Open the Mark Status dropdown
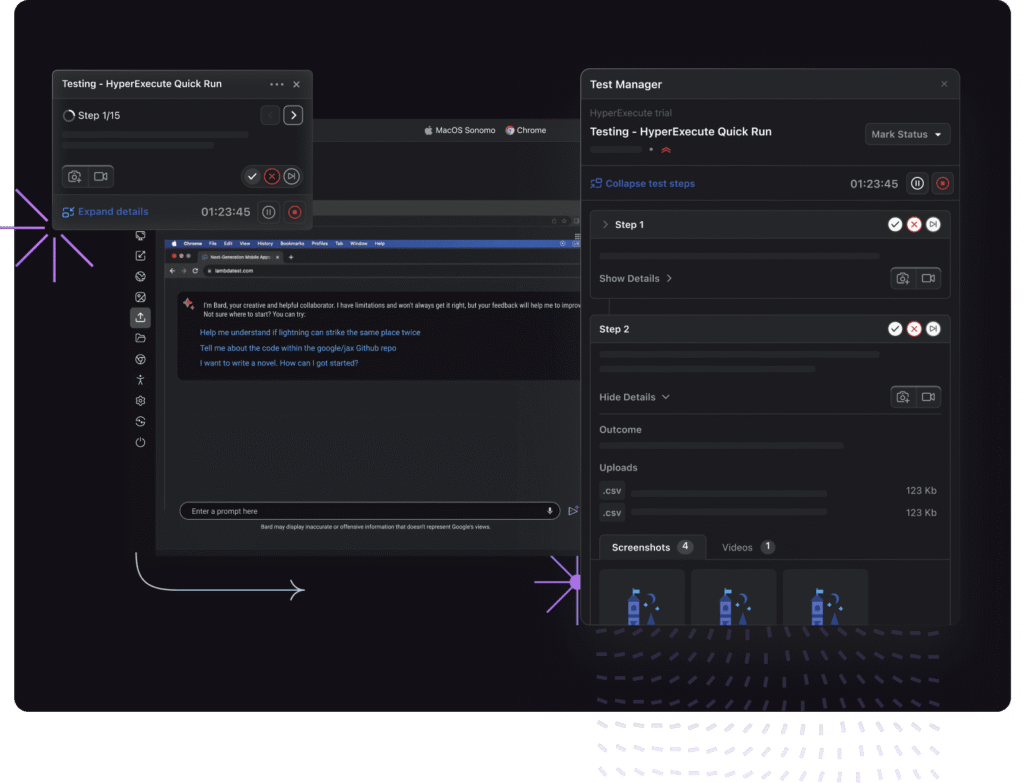 907,135
